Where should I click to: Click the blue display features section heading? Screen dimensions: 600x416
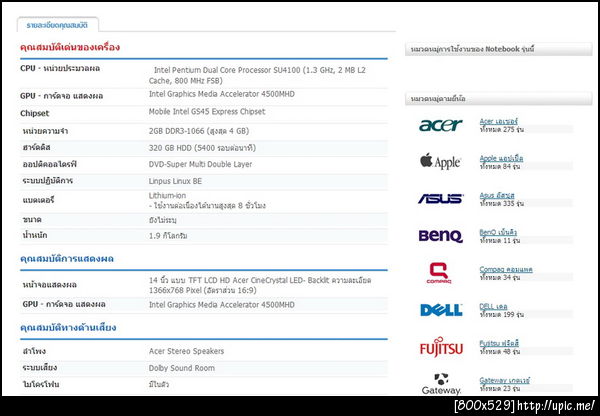pyautogui.click(x=67, y=259)
